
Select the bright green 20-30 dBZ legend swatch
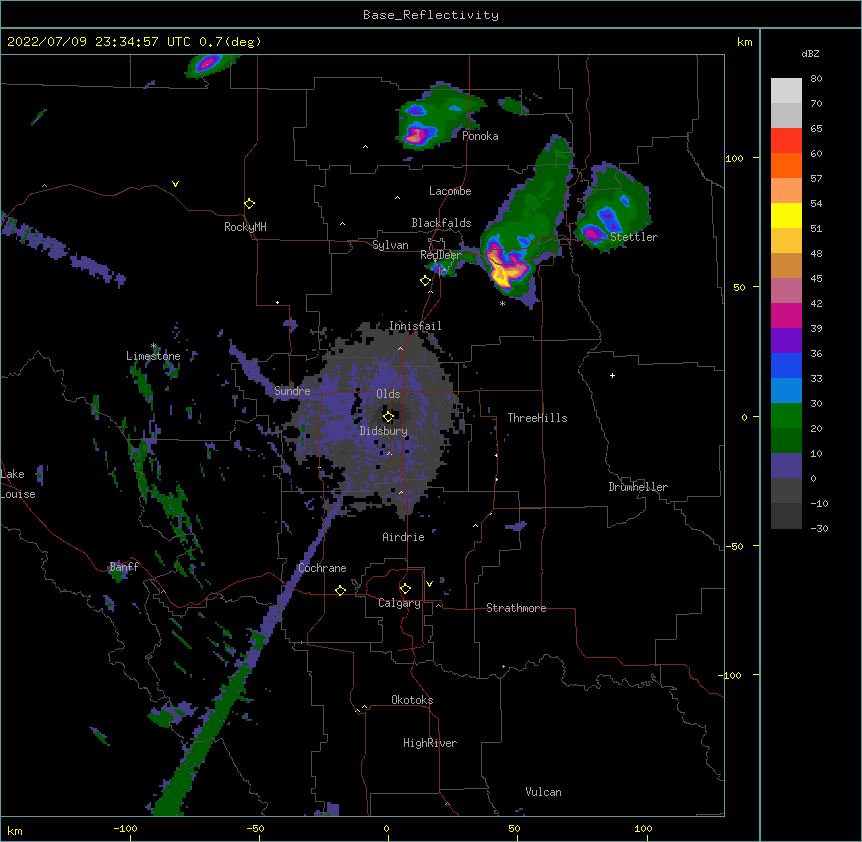click(x=786, y=416)
